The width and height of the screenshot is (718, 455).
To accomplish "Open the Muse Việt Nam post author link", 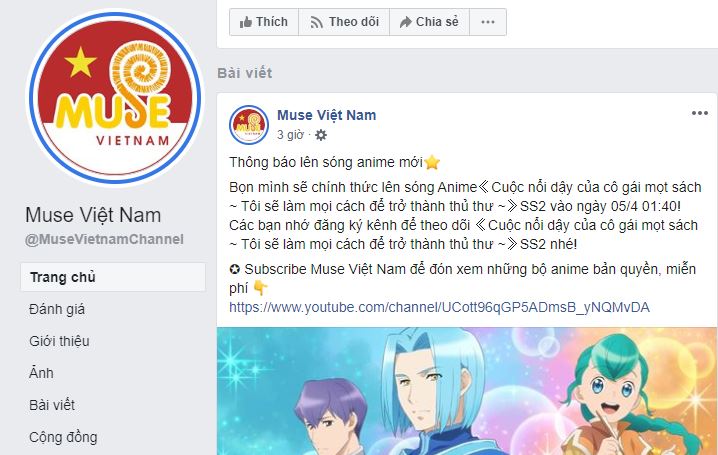I will tap(326, 115).
